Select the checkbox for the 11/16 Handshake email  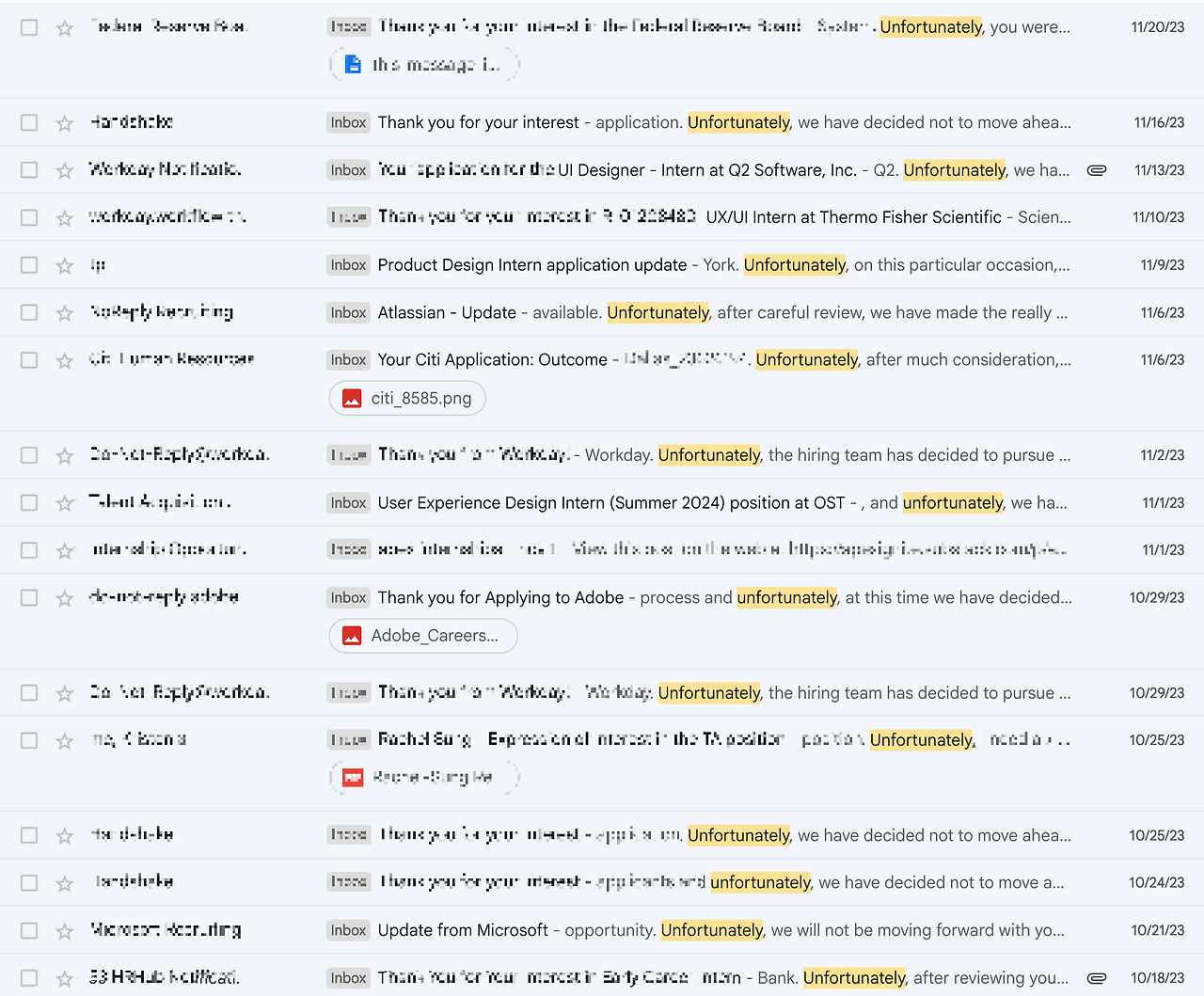28,122
